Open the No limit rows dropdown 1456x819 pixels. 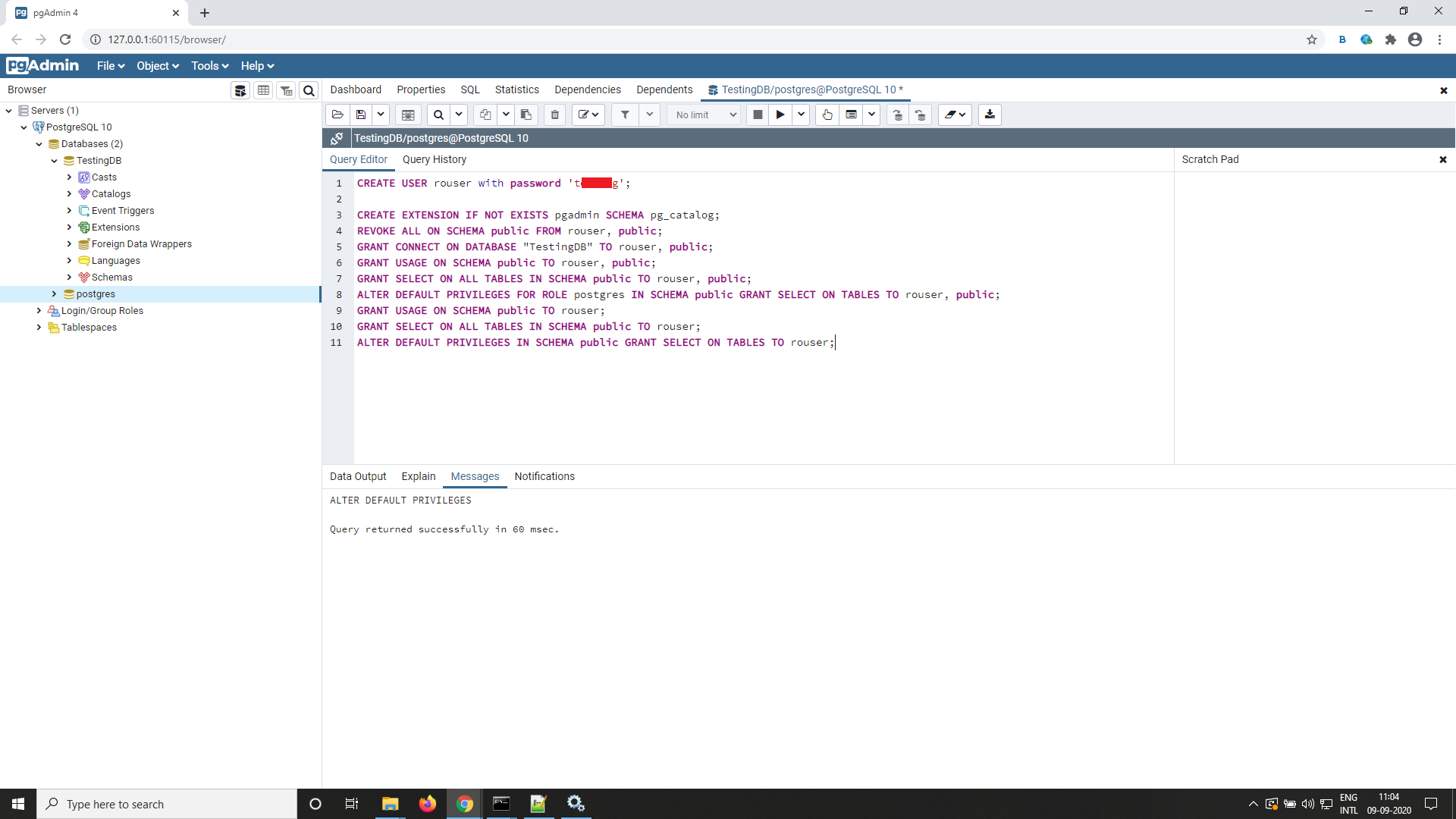coord(703,115)
